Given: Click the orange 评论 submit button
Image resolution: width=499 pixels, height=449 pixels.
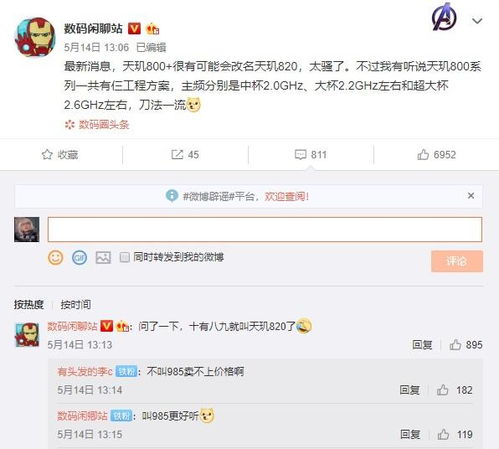Looking at the screenshot, I should (457, 261).
